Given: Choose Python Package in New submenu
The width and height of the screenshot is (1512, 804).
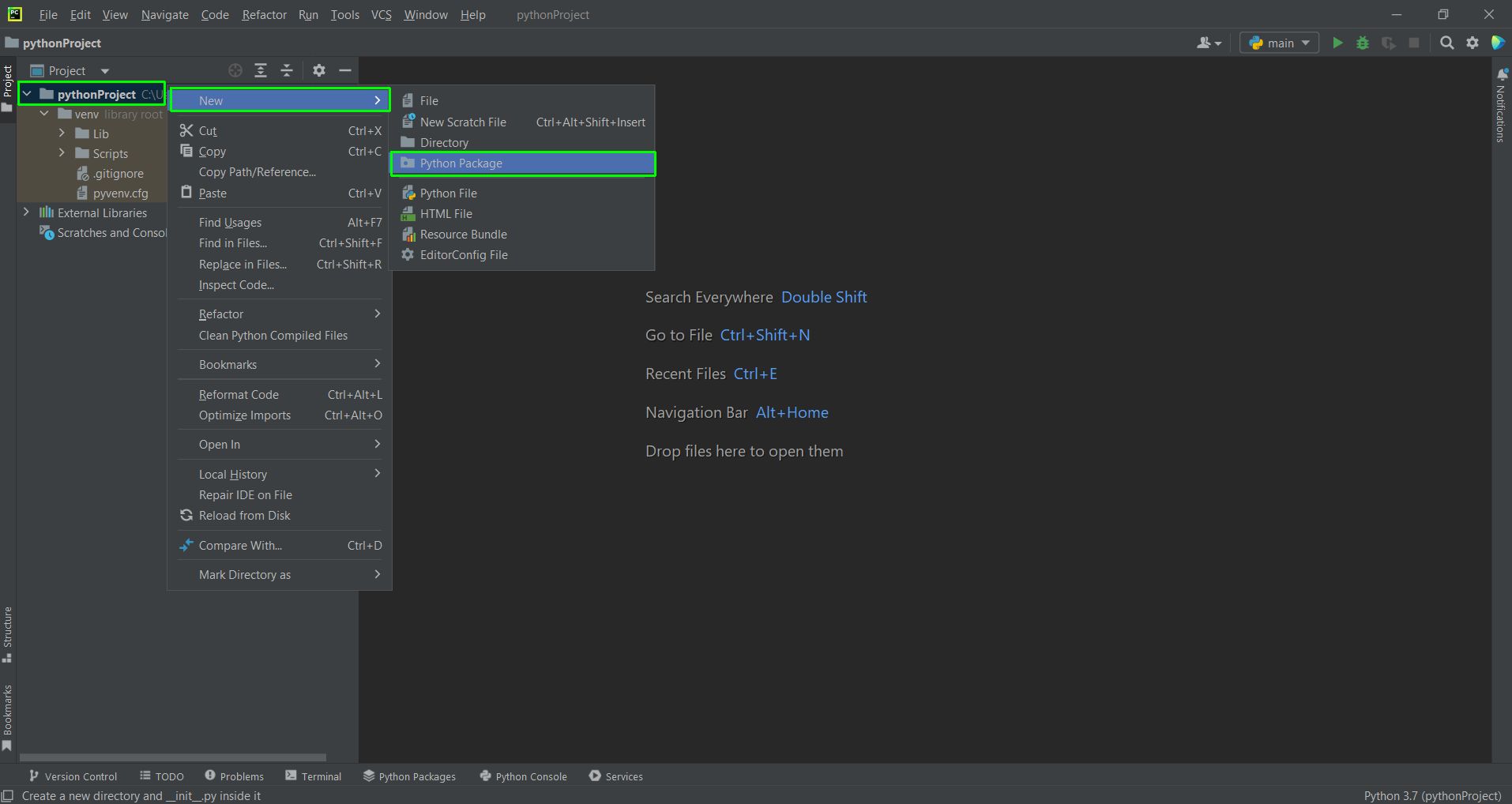Looking at the screenshot, I should click(522, 163).
